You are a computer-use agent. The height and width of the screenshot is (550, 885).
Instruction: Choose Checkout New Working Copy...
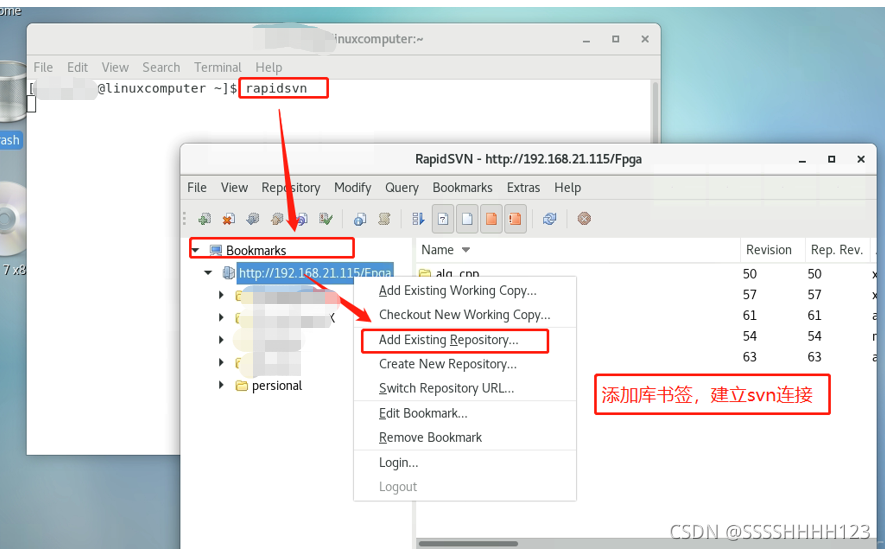(465, 315)
